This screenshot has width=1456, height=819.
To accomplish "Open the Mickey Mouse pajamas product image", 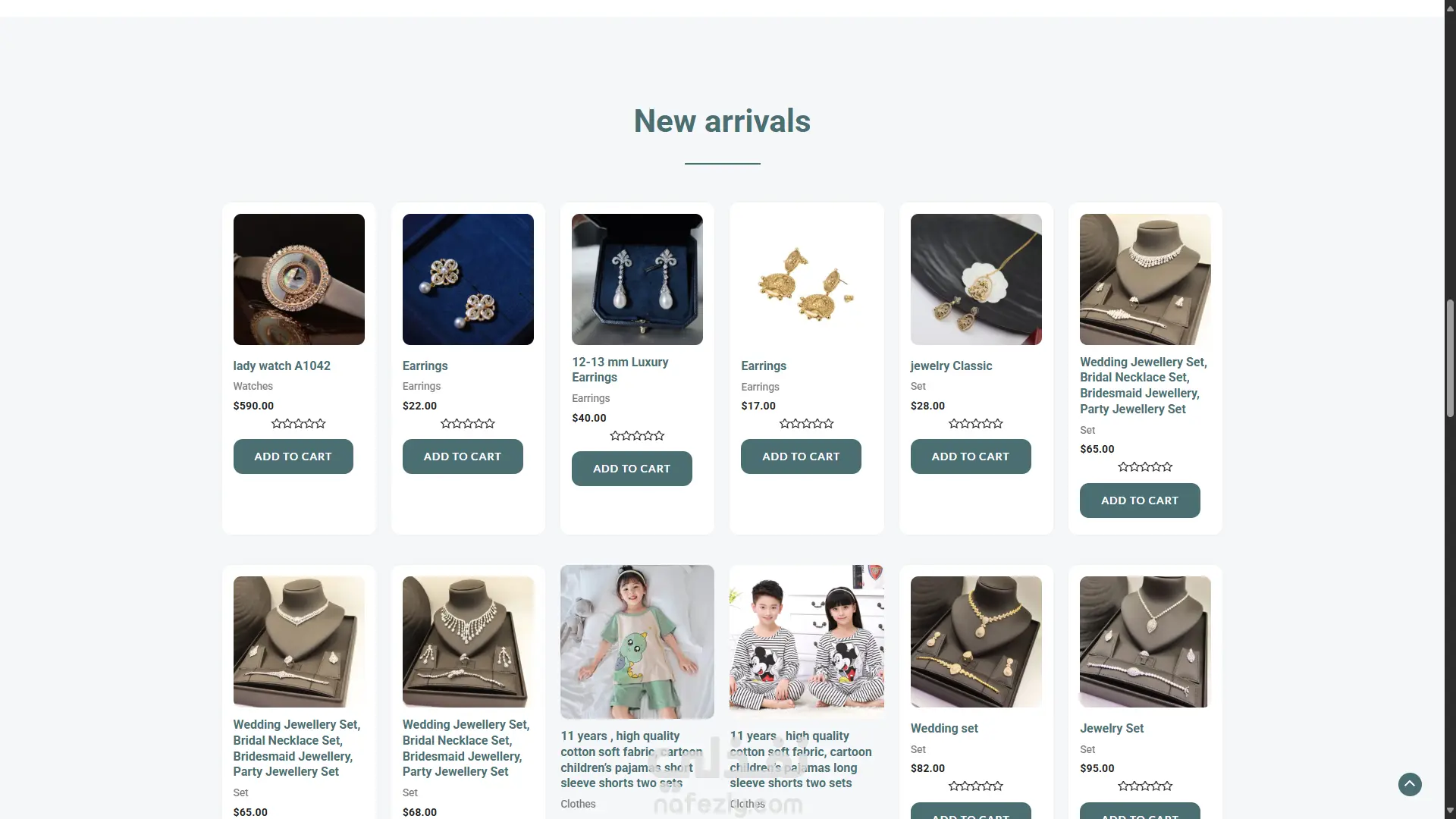I will 807,642.
